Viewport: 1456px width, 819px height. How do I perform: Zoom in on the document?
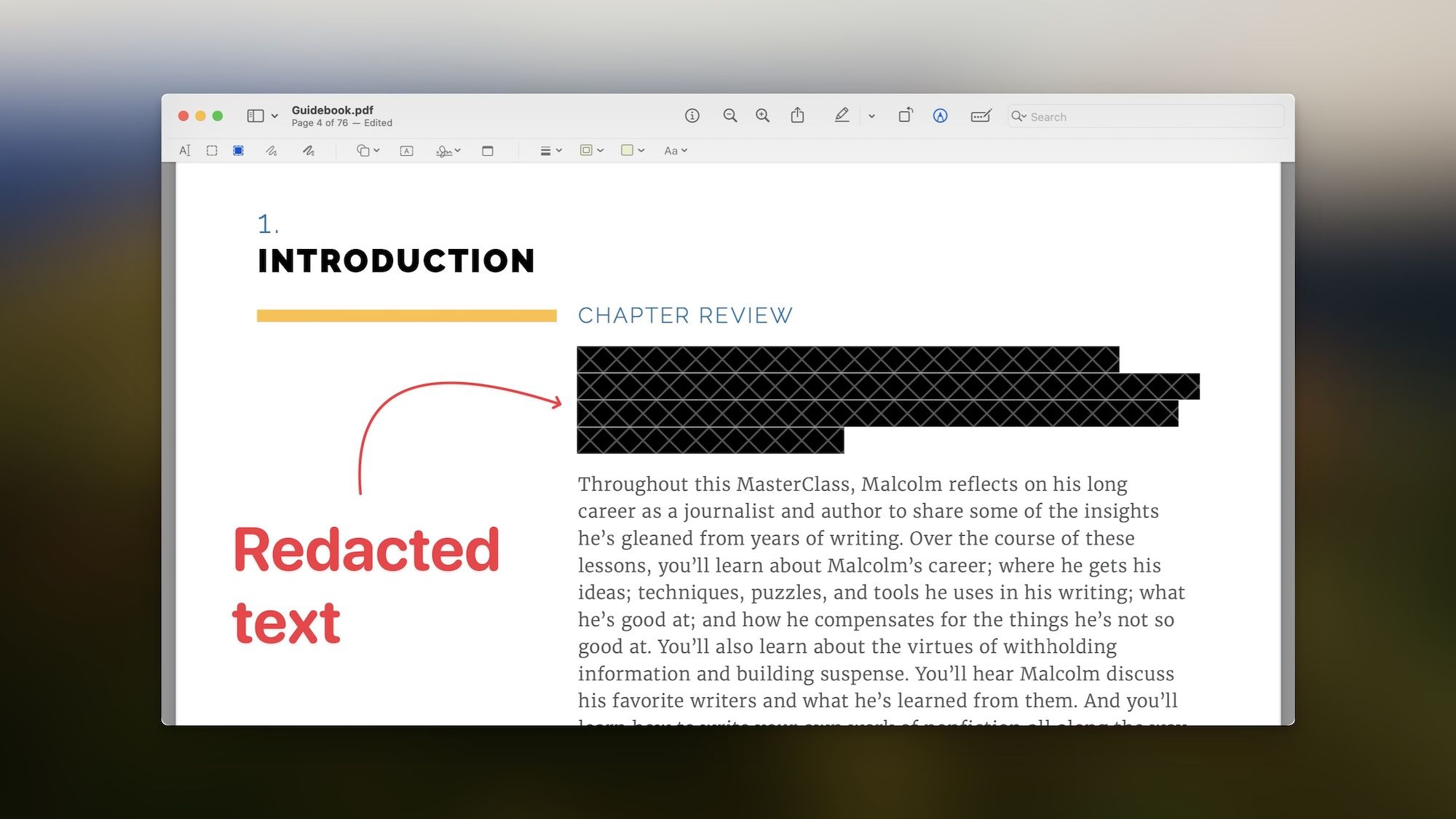(762, 116)
